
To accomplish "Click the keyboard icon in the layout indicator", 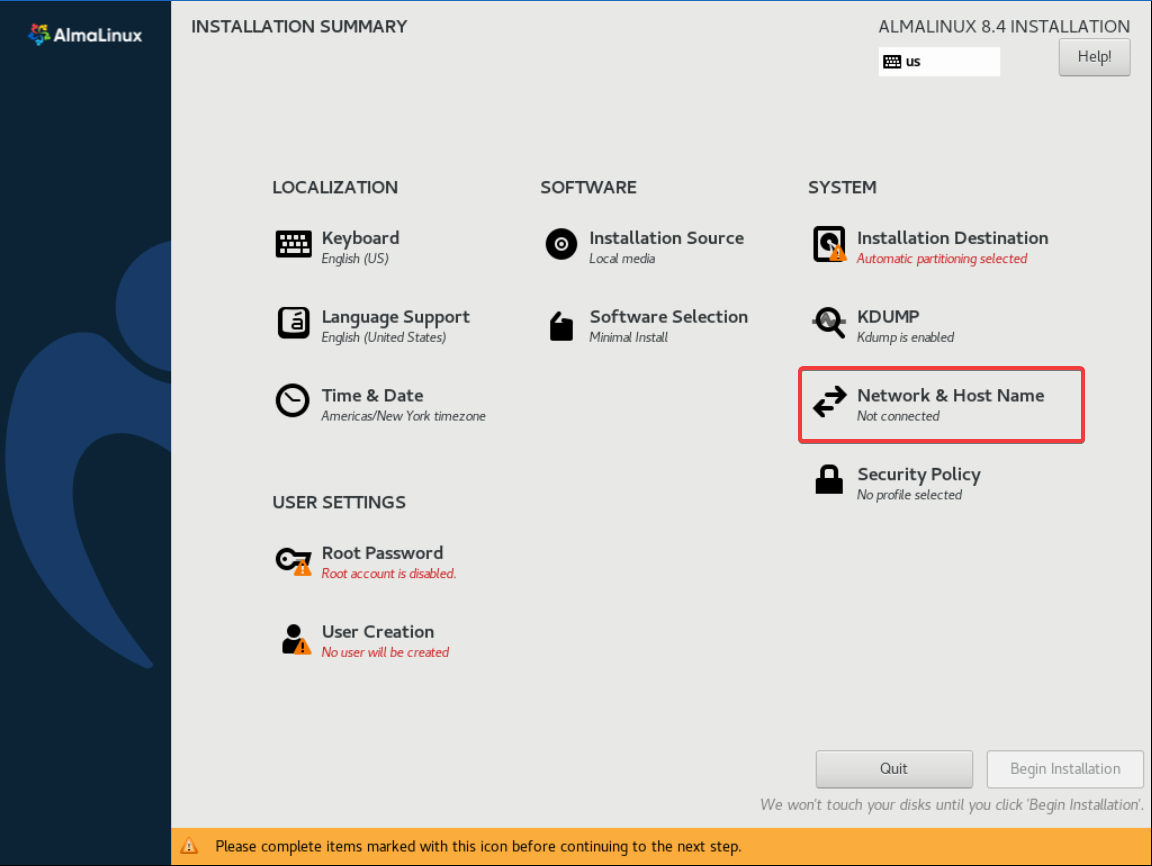I will coord(892,62).
